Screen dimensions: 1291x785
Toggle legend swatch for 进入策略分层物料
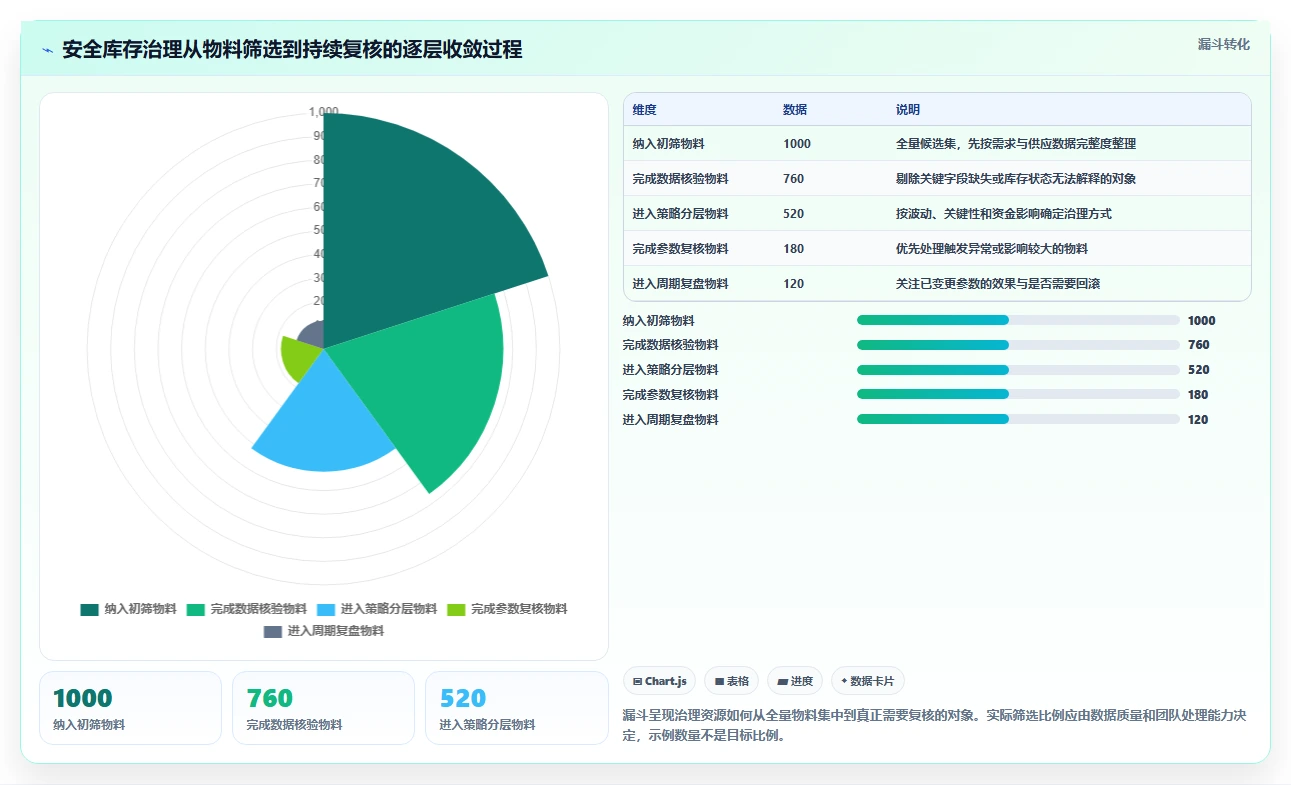point(325,609)
